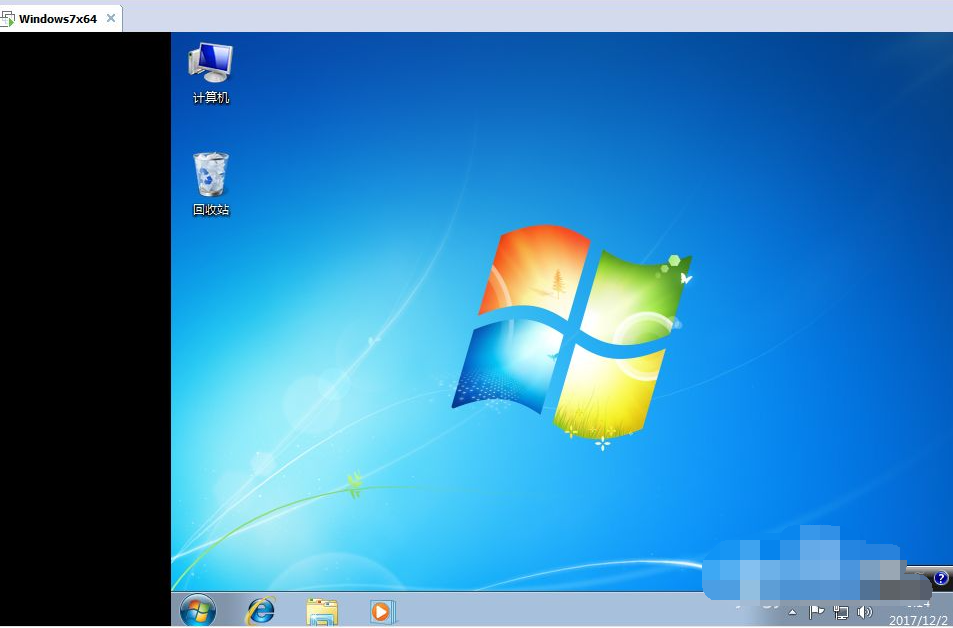The width and height of the screenshot is (953, 628).
Task: Select the Windows7x64 tab
Action: click(60, 18)
